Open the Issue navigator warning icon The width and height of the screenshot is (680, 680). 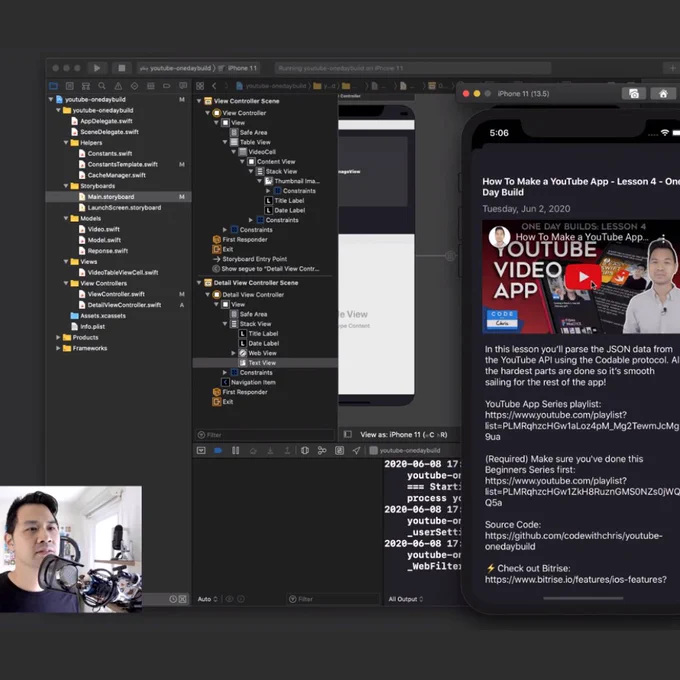[118, 86]
